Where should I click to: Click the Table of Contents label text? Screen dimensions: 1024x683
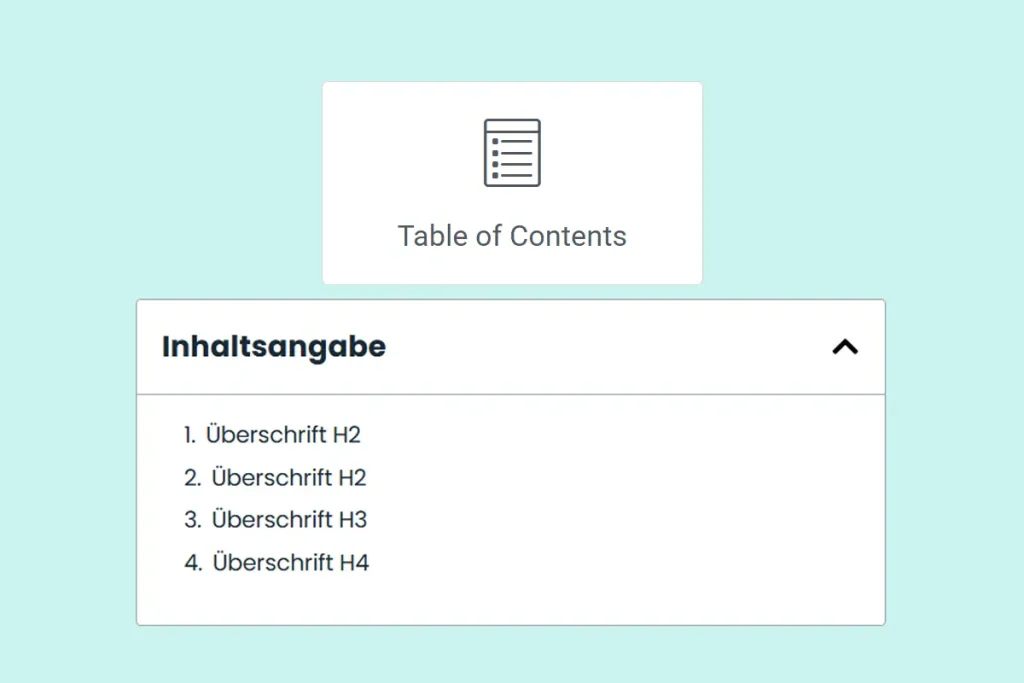coord(512,236)
